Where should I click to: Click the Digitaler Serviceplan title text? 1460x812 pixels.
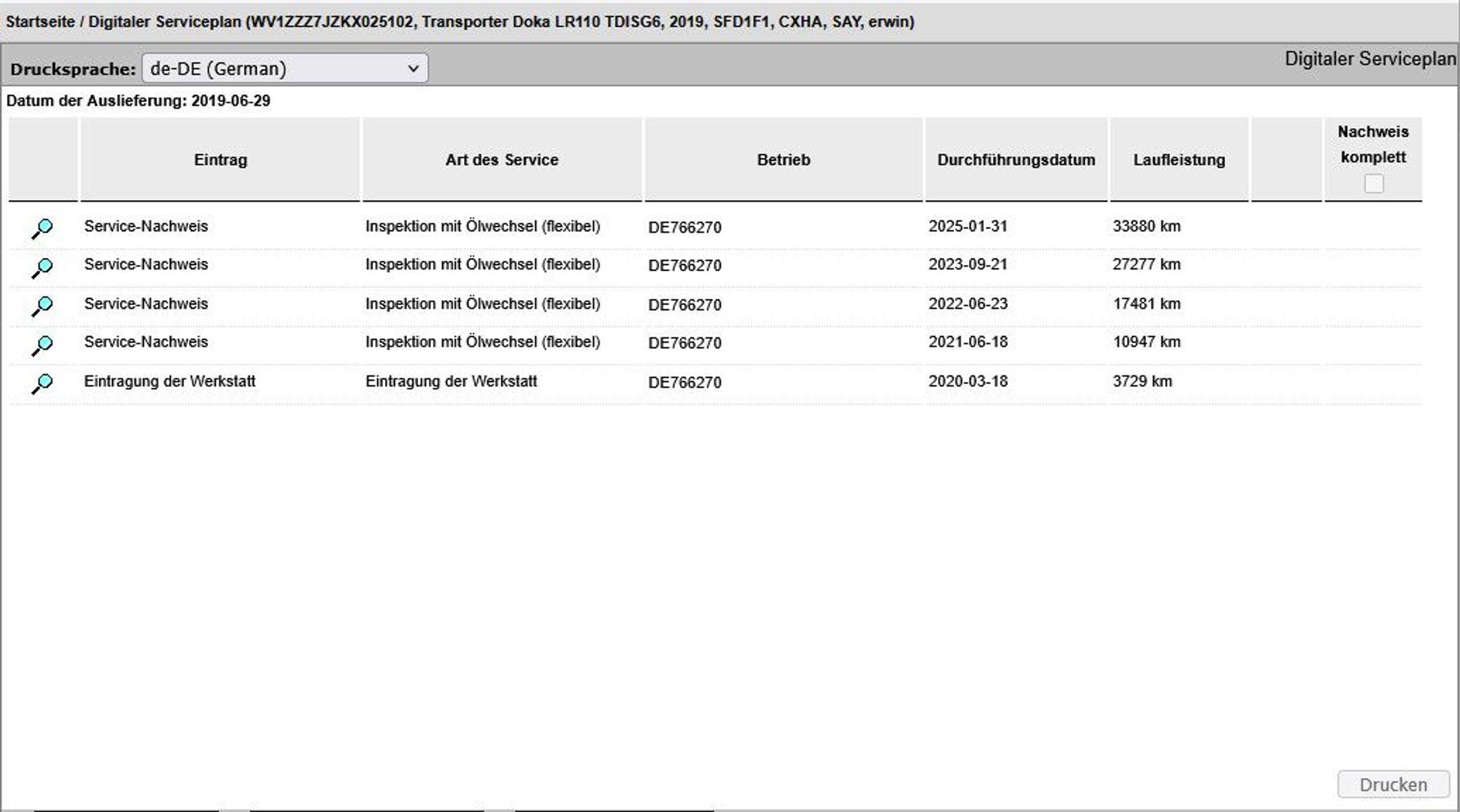(x=1370, y=59)
